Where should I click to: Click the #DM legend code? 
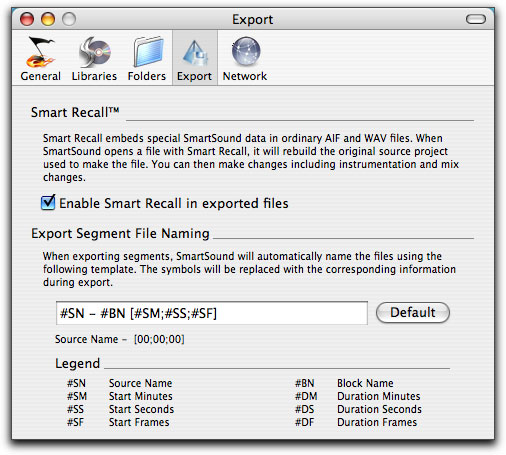point(306,396)
